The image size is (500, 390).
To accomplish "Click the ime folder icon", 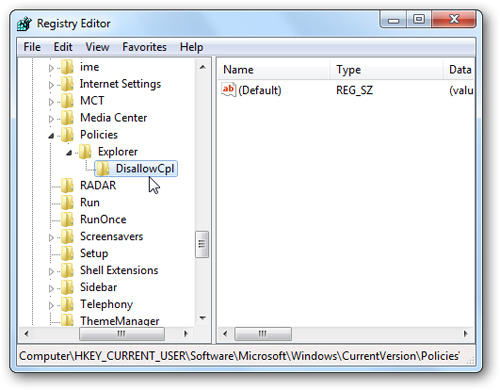I will coord(67,67).
